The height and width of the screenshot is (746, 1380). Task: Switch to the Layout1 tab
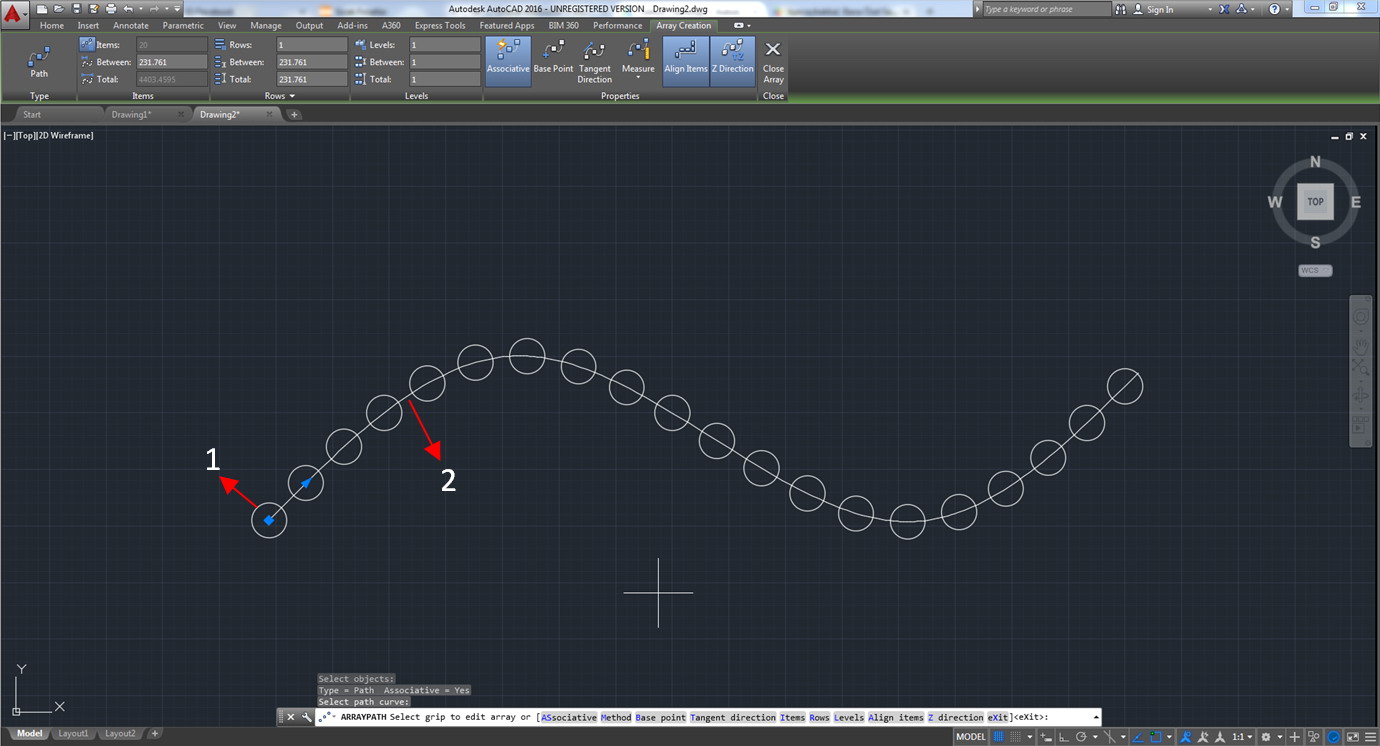click(73, 733)
